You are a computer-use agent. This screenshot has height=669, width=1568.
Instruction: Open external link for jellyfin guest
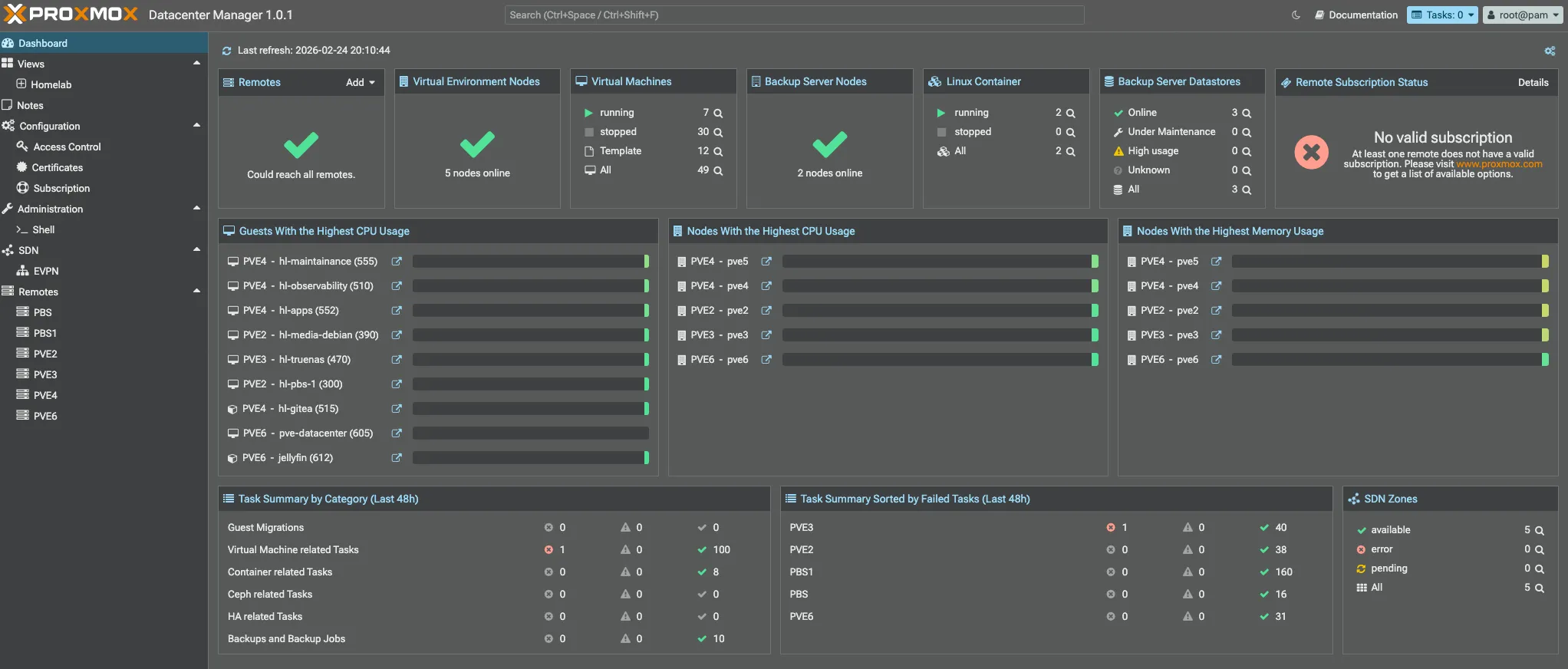pyautogui.click(x=397, y=458)
